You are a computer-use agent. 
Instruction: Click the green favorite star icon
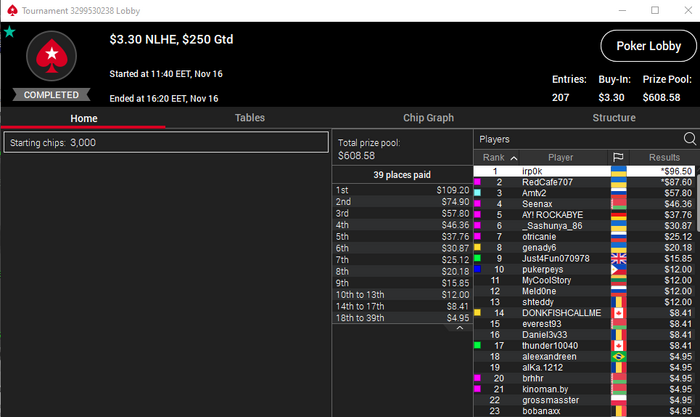tap(9, 32)
